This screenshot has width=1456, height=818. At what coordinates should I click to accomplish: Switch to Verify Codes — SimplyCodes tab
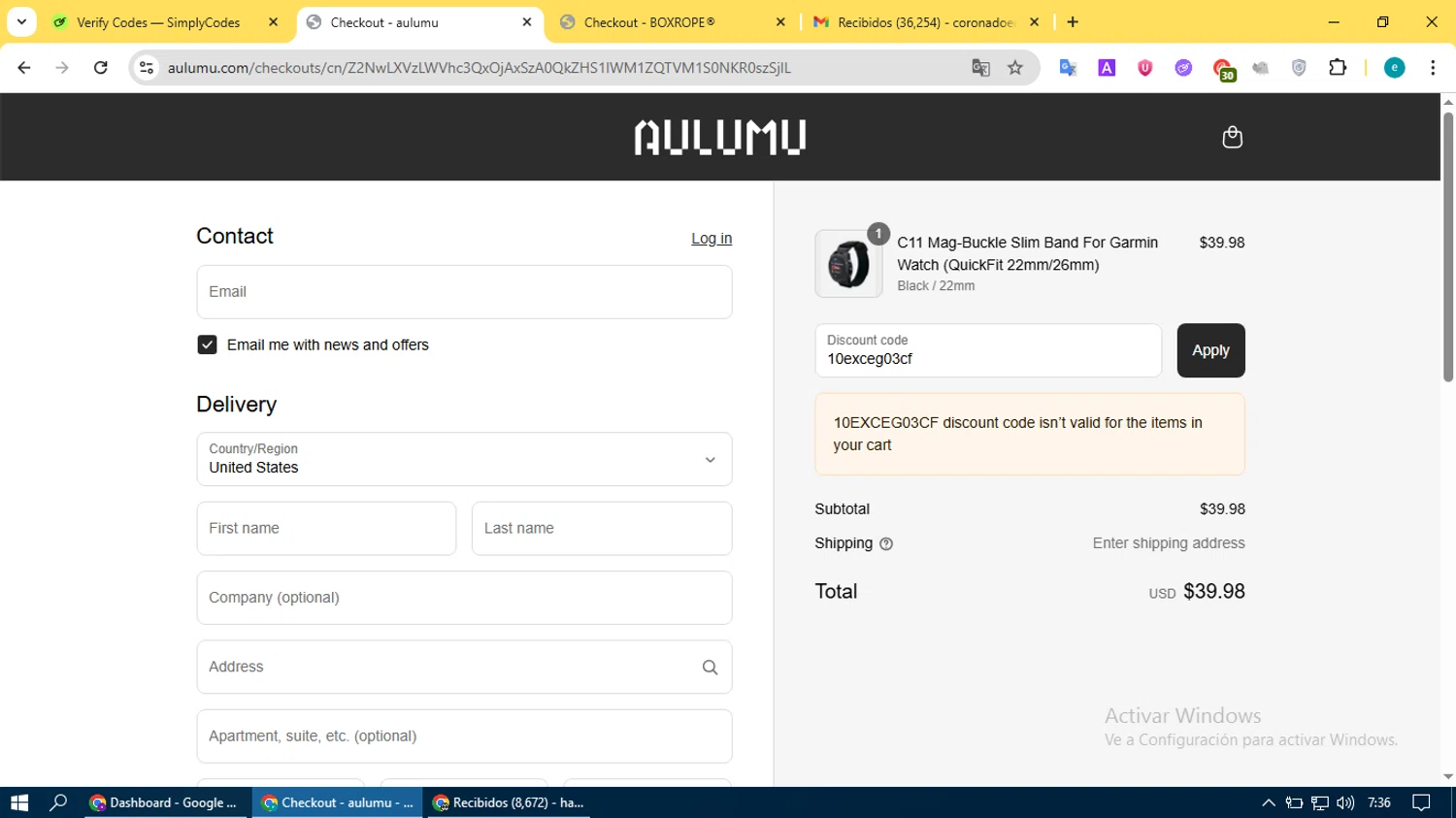158,22
